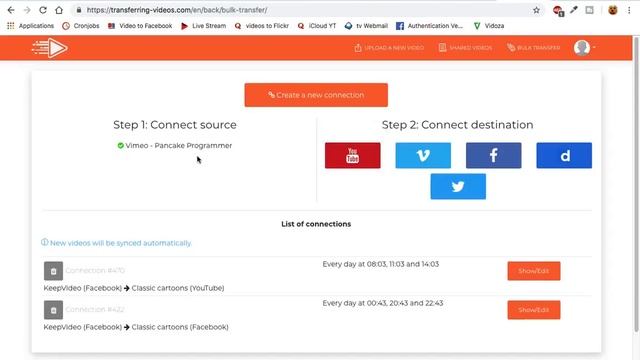Viewport: 640px width, 360px height.
Task: Select Dailymotion as the destination
Action: tap(564, 156)
